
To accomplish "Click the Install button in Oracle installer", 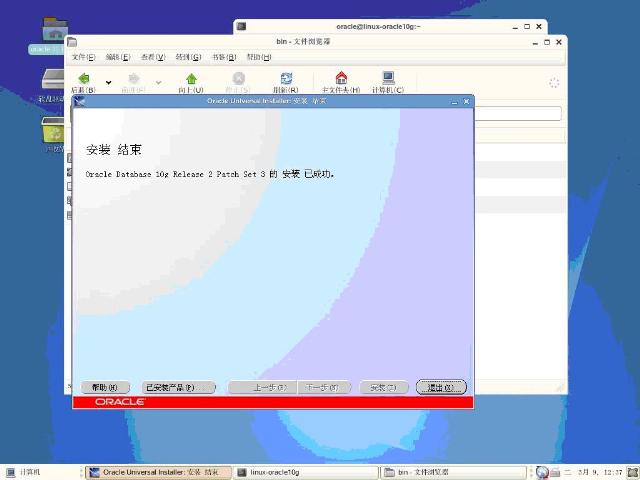I will (384, 387).
